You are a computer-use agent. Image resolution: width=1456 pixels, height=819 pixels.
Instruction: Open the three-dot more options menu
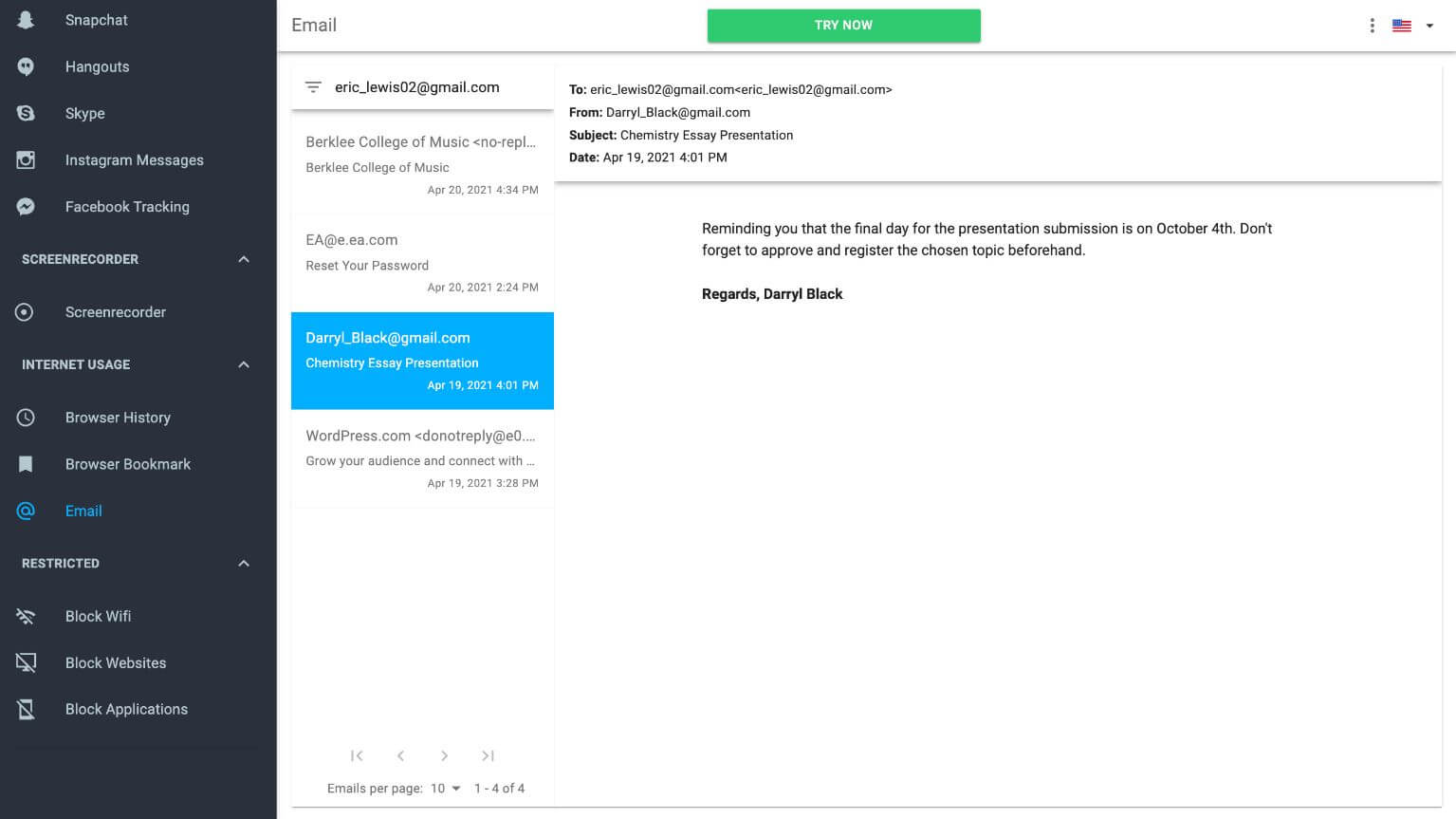1372,26
